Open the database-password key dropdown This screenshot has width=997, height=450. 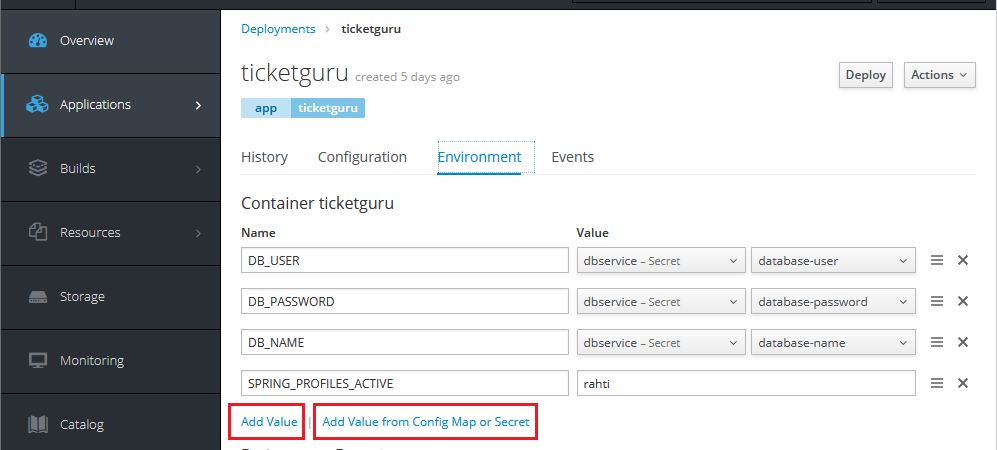833,302
